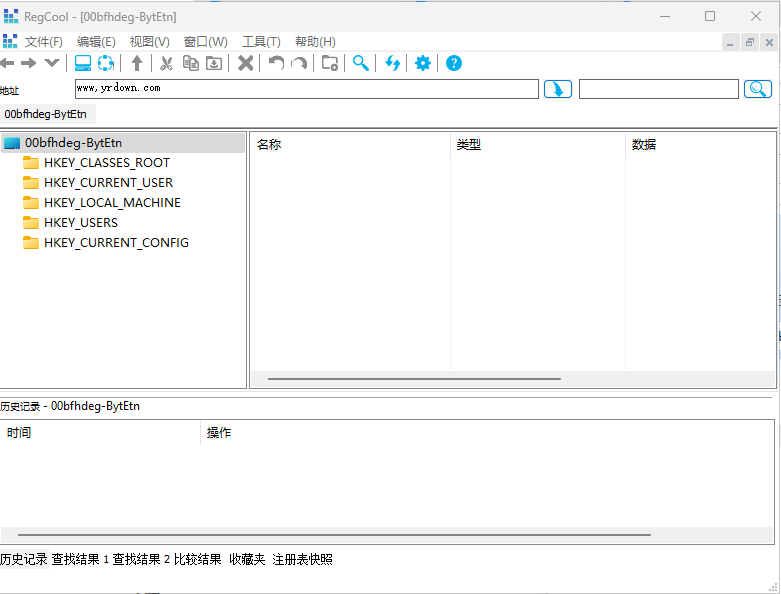Open the 窗口(W) menu

pyautogui.click(x=206, y=42)
